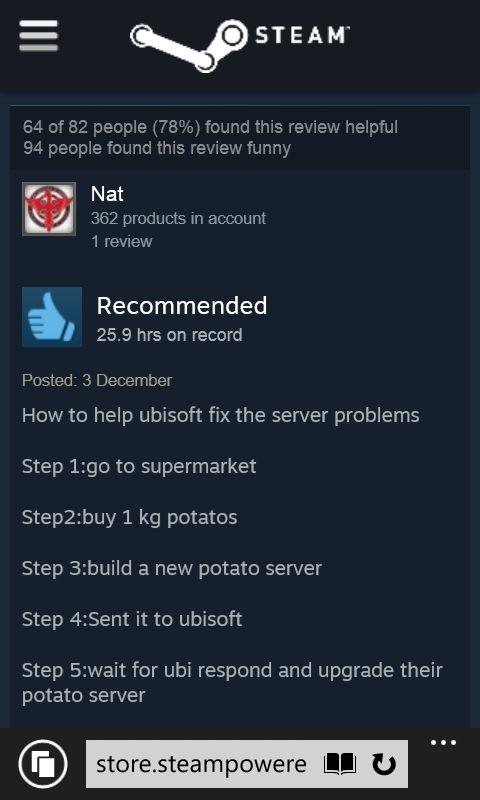Tap the reading view book icon
480x800 pixels.
coord(340,764)
